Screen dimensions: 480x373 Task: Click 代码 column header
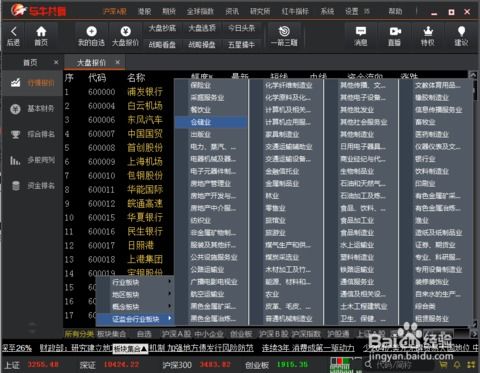pyautogui.click(x=97, y=78)
